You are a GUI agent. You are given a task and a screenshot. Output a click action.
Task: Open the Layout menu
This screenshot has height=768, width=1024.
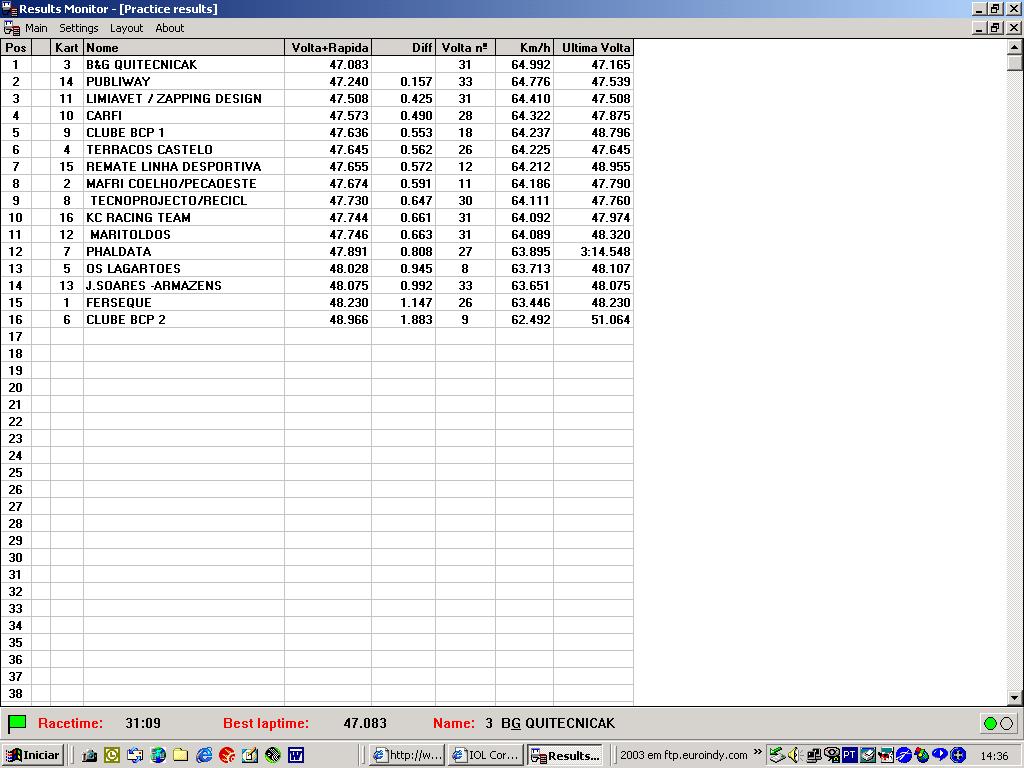(x=126, y=28)
